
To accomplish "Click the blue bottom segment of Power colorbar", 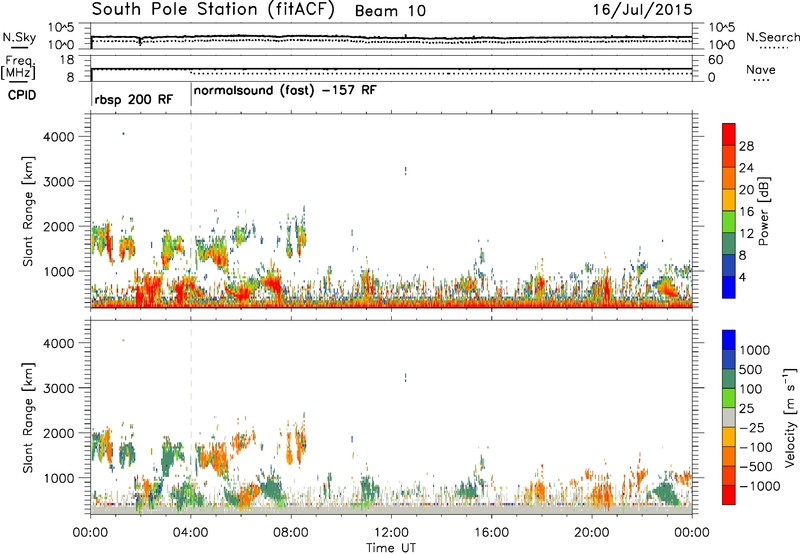I will (x=729, y=287).
